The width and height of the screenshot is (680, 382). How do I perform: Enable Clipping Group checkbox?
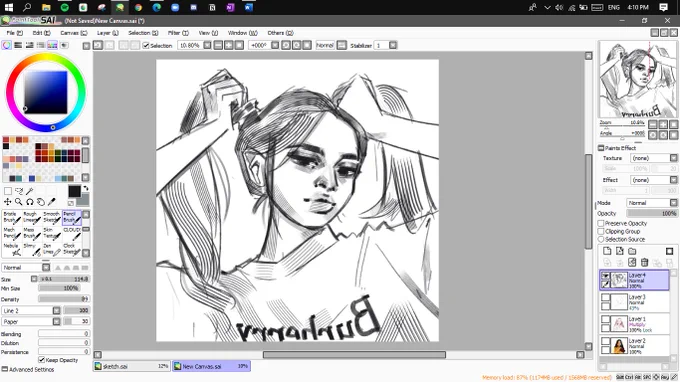601,232
